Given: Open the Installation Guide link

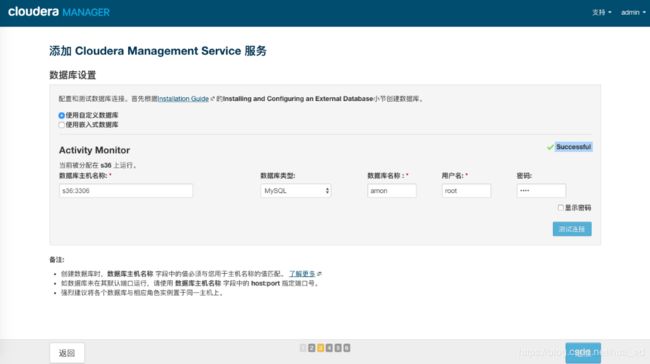Looking at the screenshot, I should coord(183,99).
